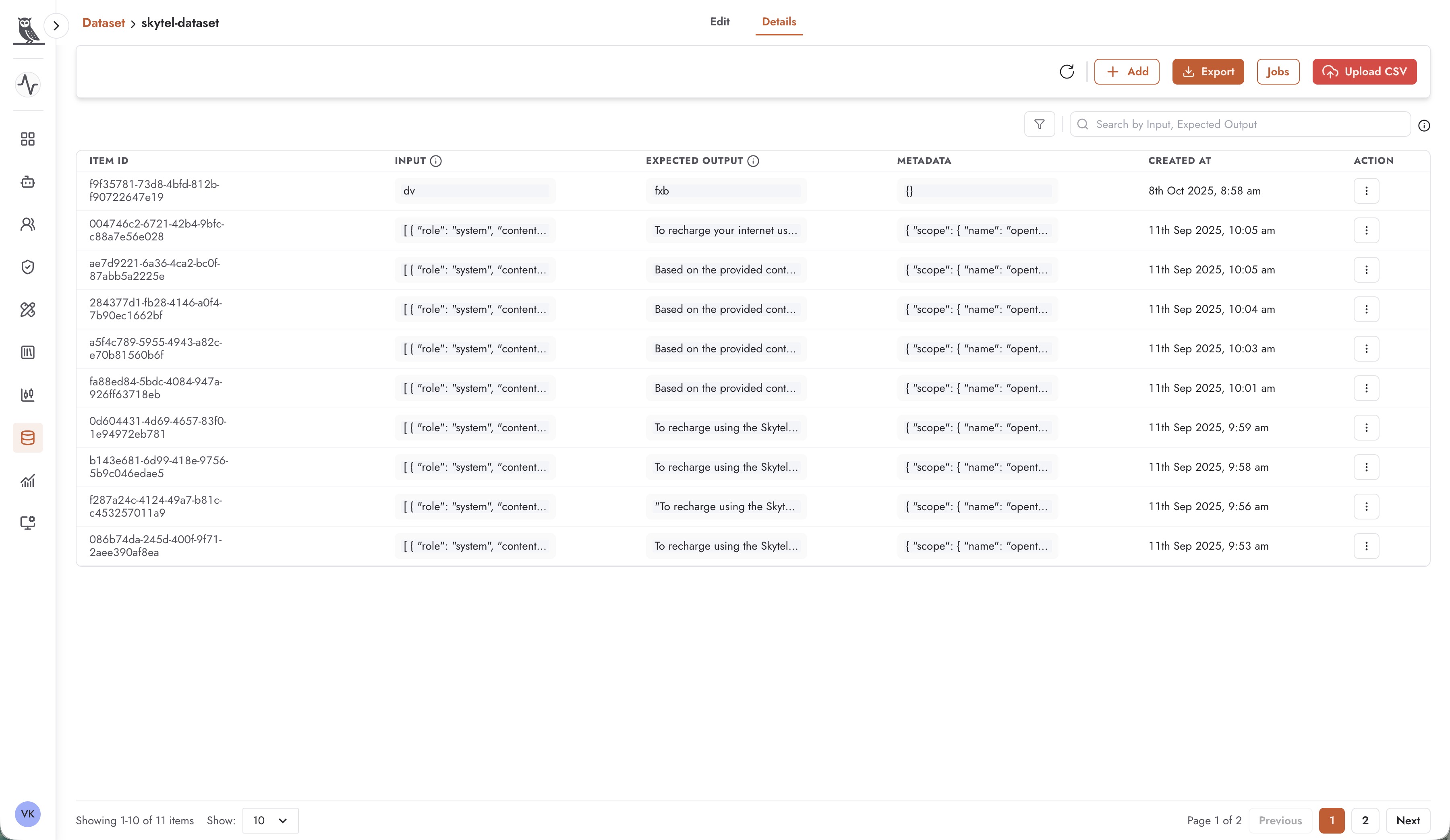Screen dimensions: 1450x840
Task: Go to page 2 of results
Action: 1365,820
